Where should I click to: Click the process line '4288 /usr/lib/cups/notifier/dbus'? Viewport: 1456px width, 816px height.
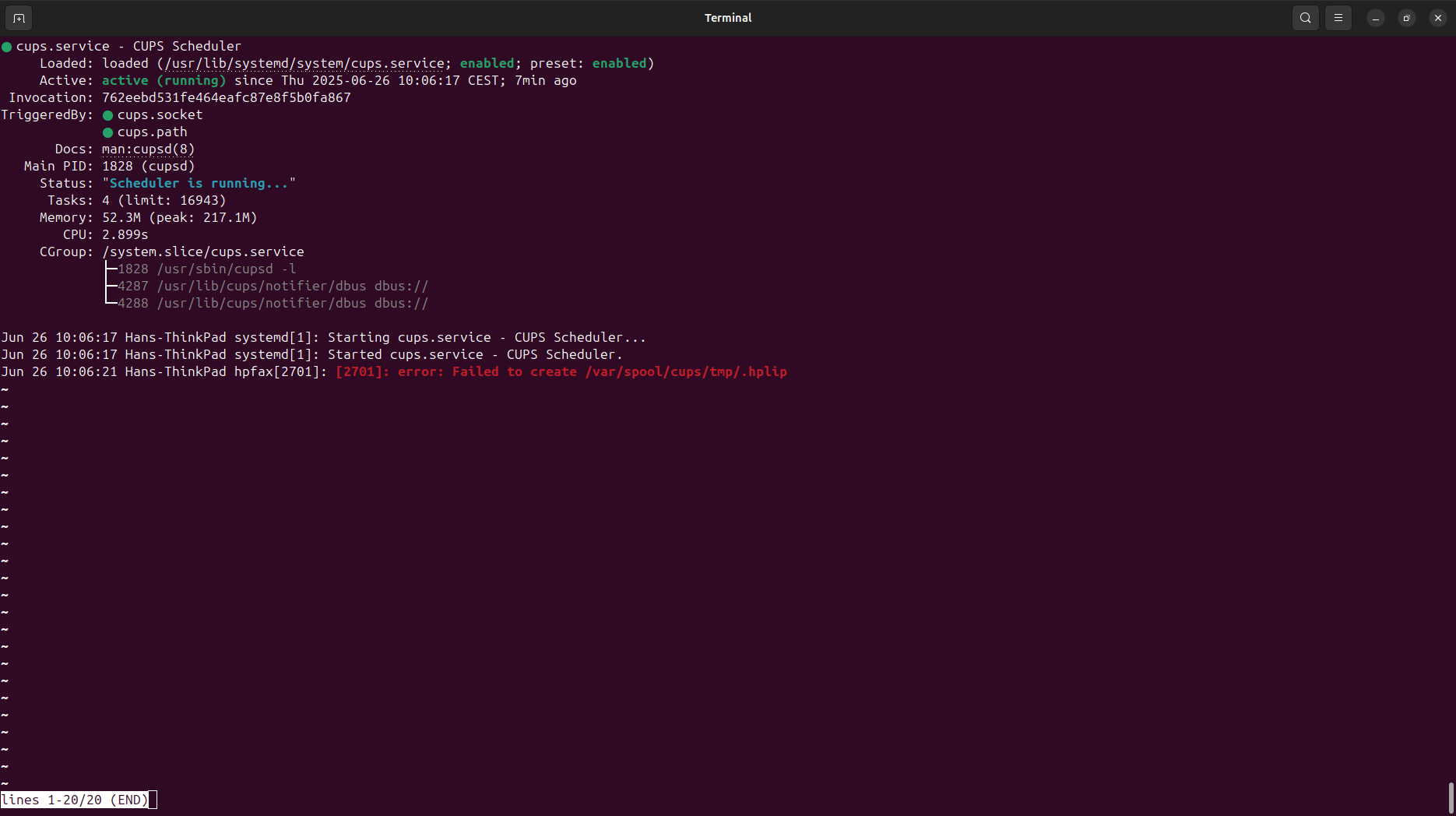click(273, 303)
